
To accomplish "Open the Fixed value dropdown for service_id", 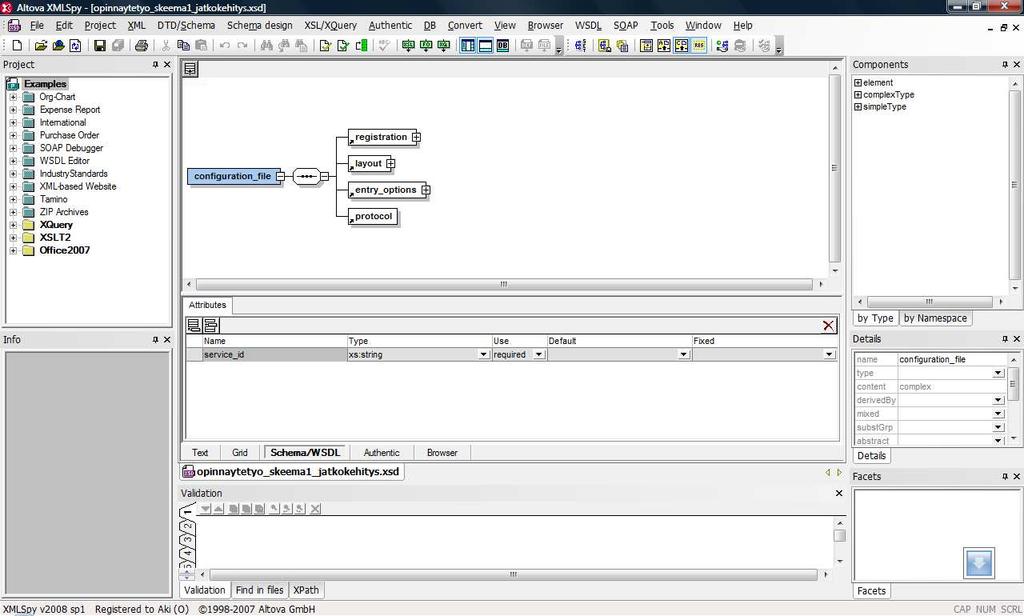I will coord(829,355).
